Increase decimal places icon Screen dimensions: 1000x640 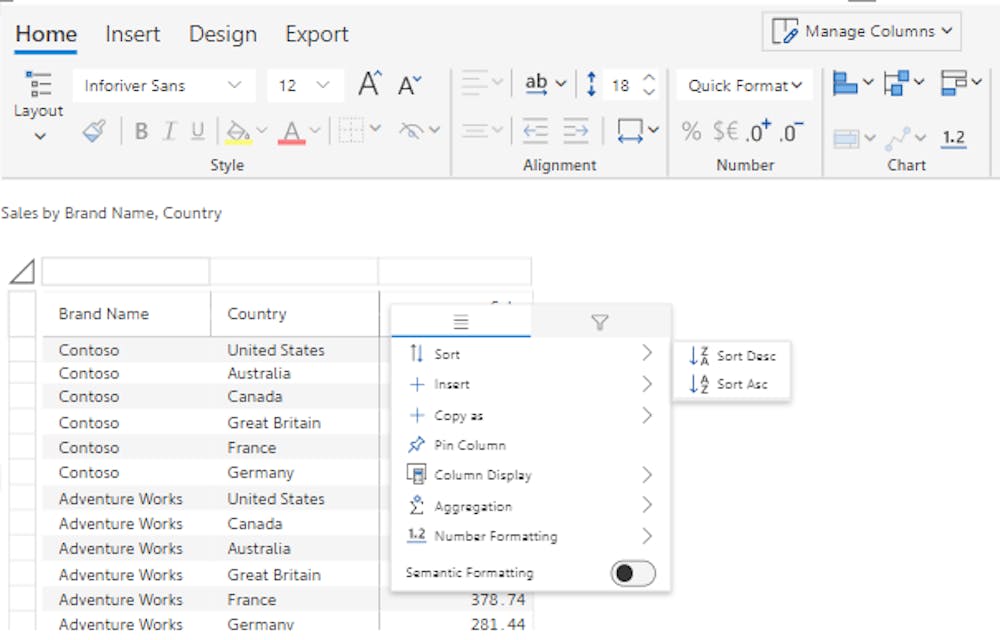[x=758, y=131]
